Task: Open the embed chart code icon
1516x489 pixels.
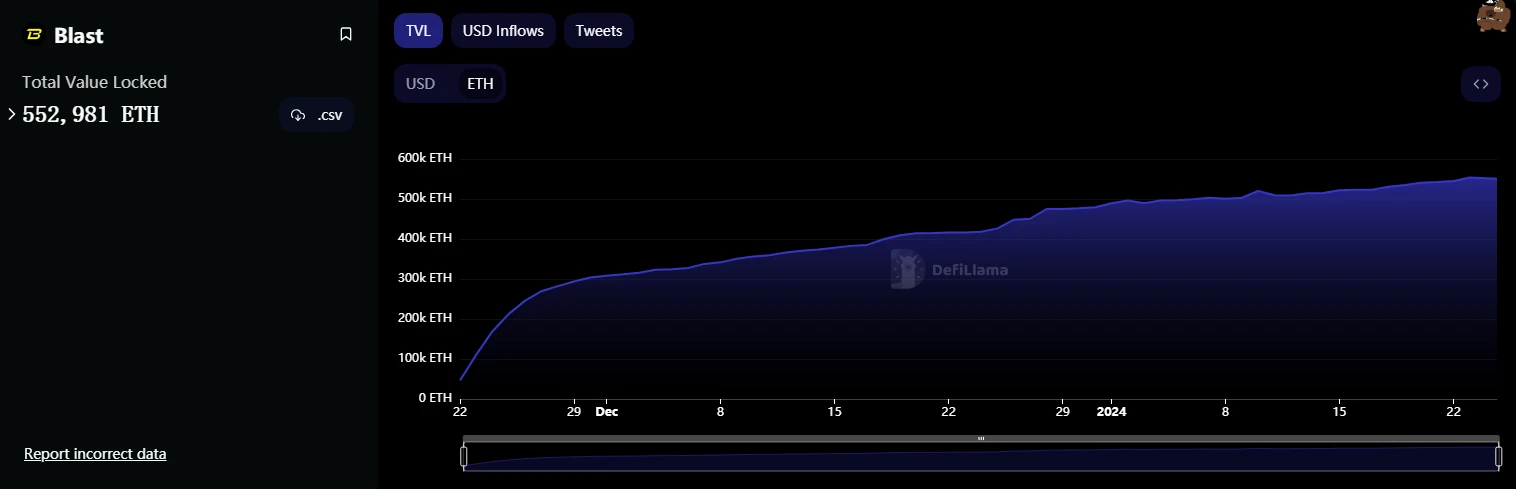Action: point(1480,84)
